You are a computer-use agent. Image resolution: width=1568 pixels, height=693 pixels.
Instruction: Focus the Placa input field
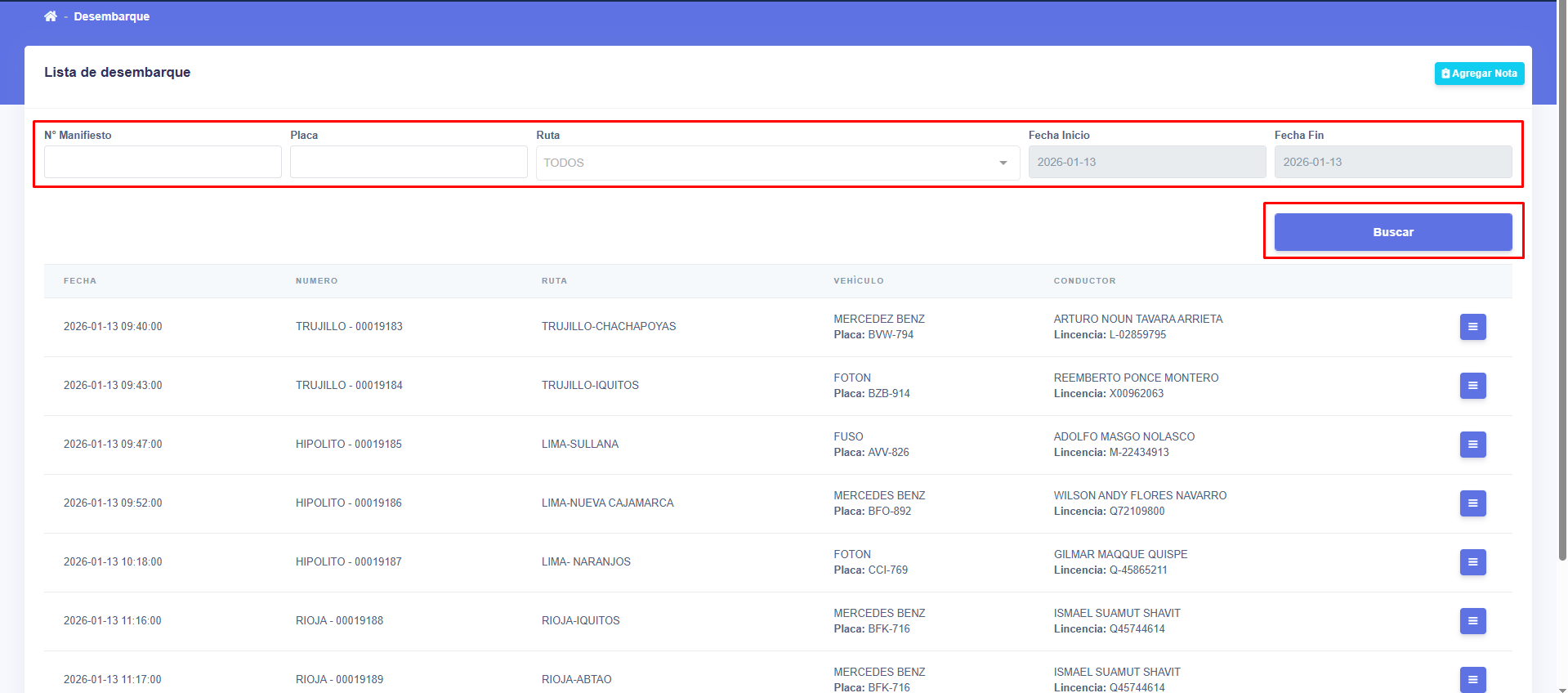click(409, 162)
